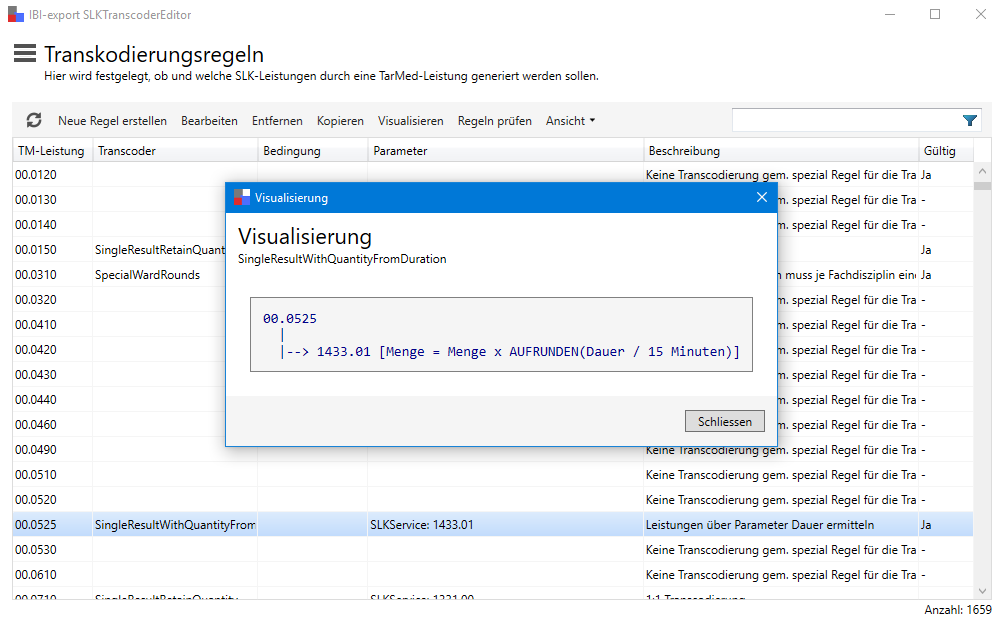Click the IBI-export app icon in title bar

[15, 15]
